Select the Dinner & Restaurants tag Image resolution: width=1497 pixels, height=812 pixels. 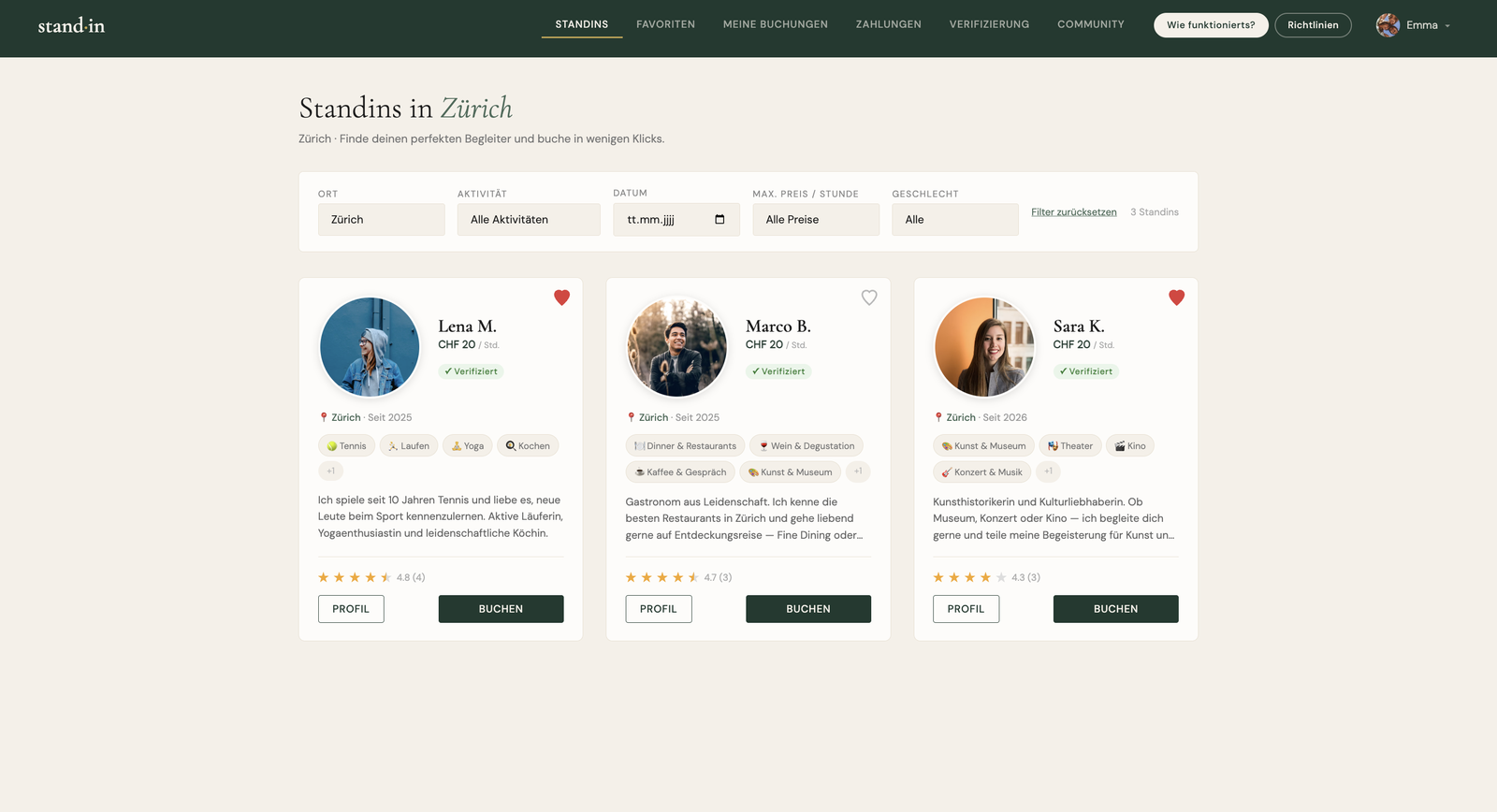point(685,446)
